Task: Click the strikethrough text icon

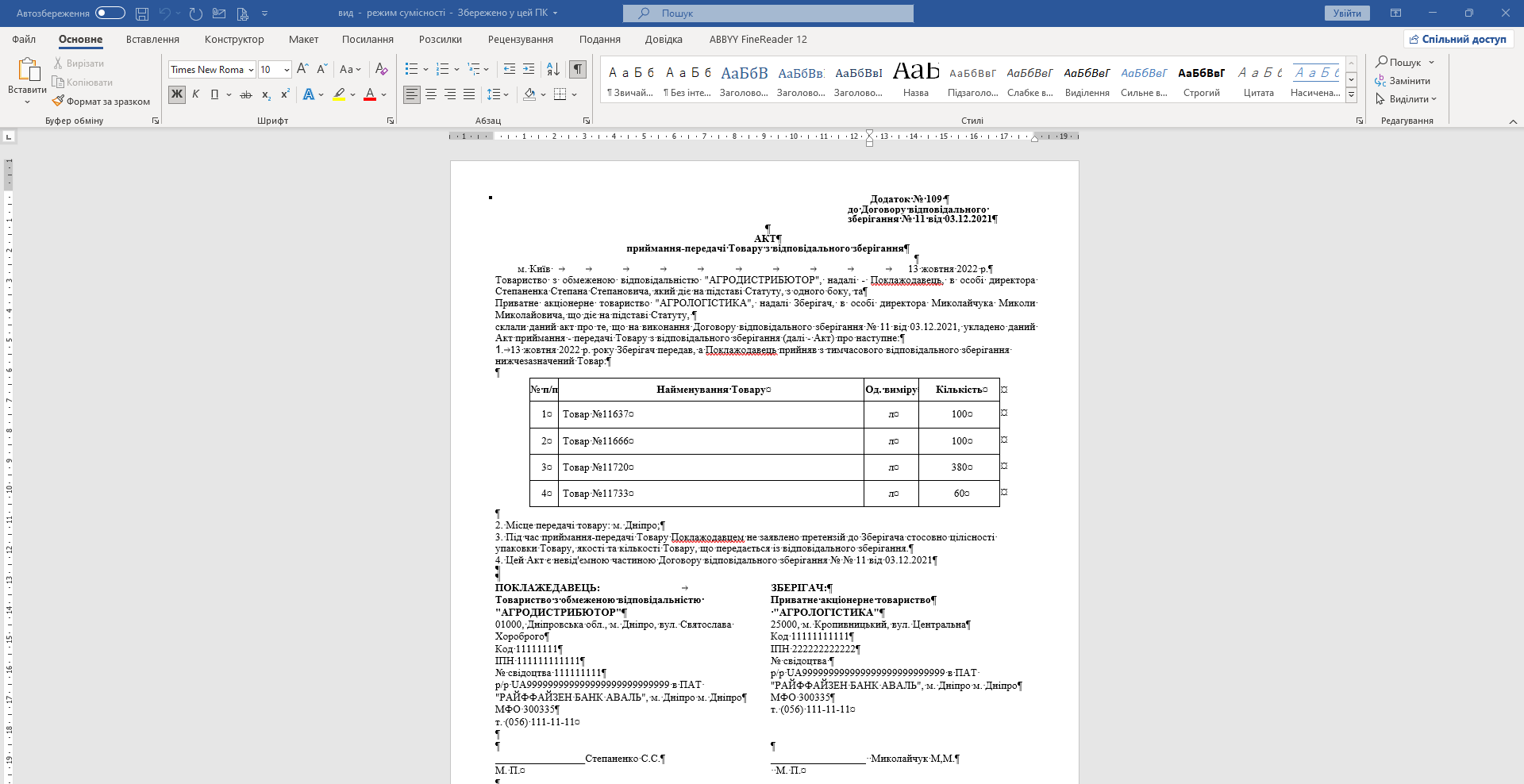Action: click(246, 94)
